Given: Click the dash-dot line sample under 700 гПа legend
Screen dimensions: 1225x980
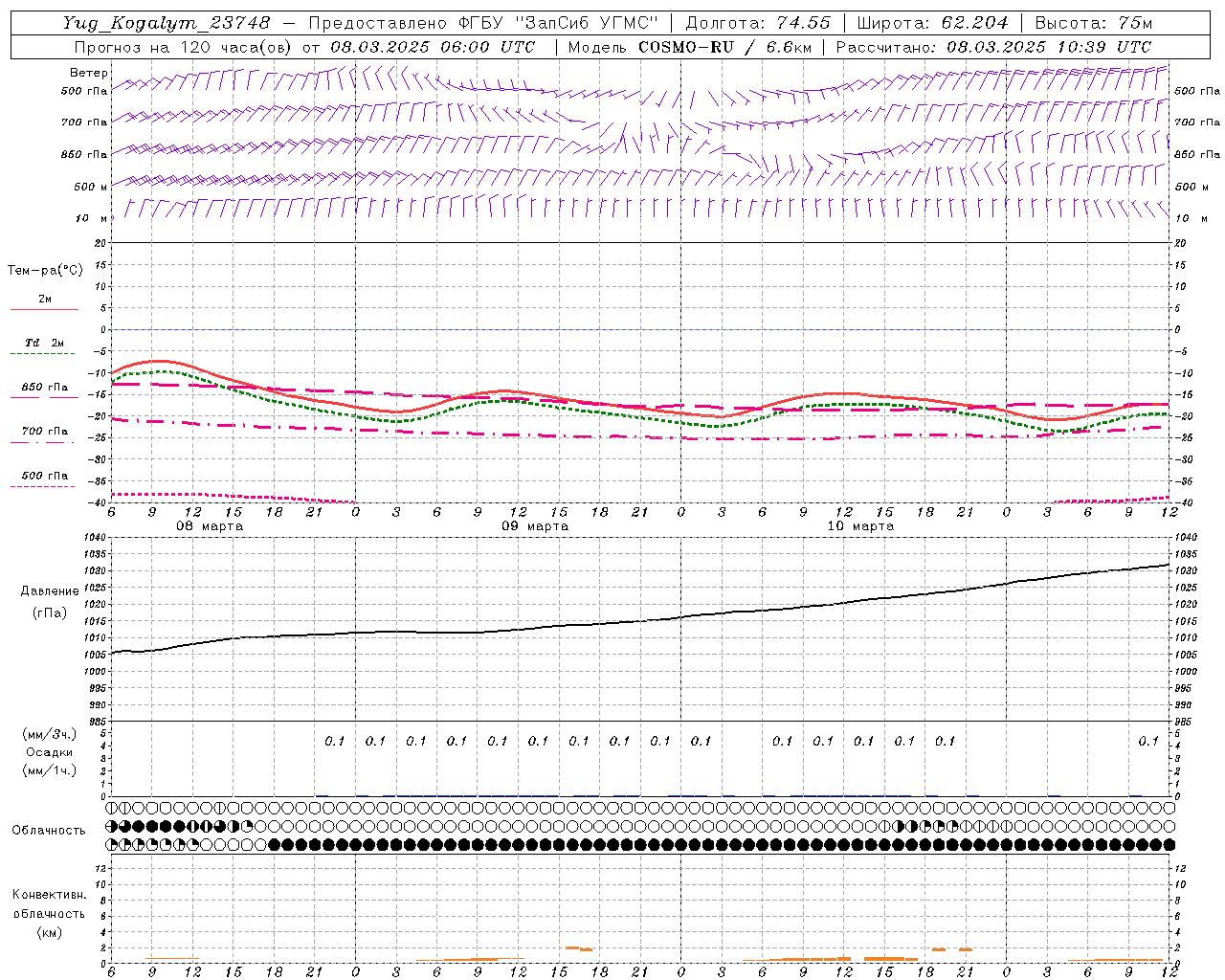Looking at the screenshot, I should [42, 442].
